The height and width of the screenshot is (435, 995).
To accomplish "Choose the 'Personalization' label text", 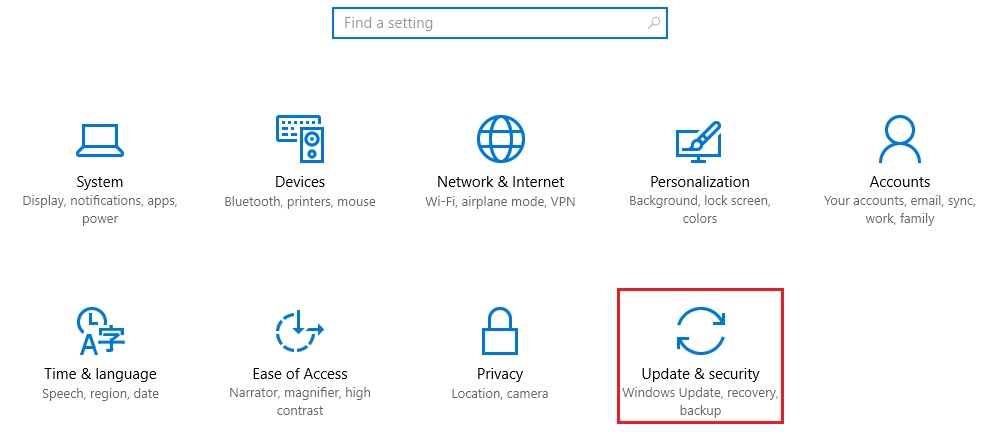I will (700, 182).
